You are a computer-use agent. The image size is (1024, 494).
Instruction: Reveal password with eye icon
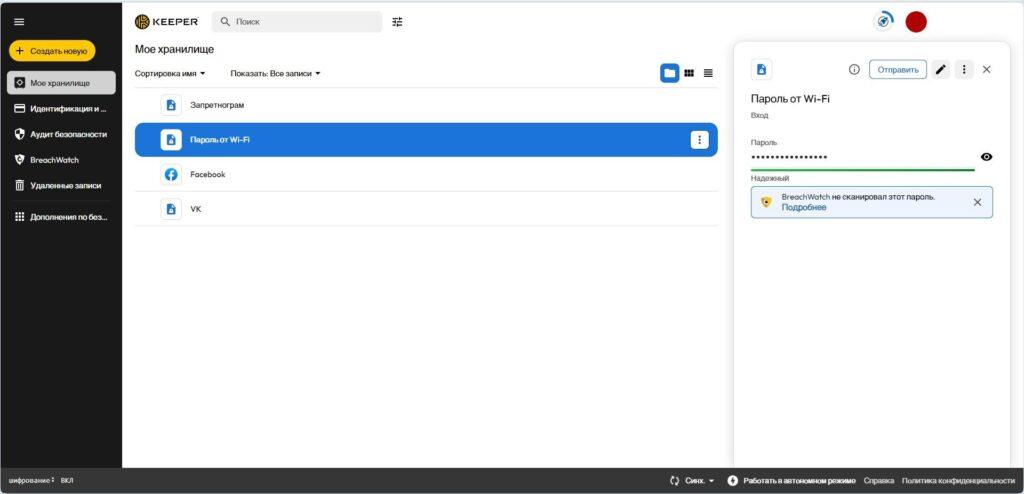[x=987, y=157]
